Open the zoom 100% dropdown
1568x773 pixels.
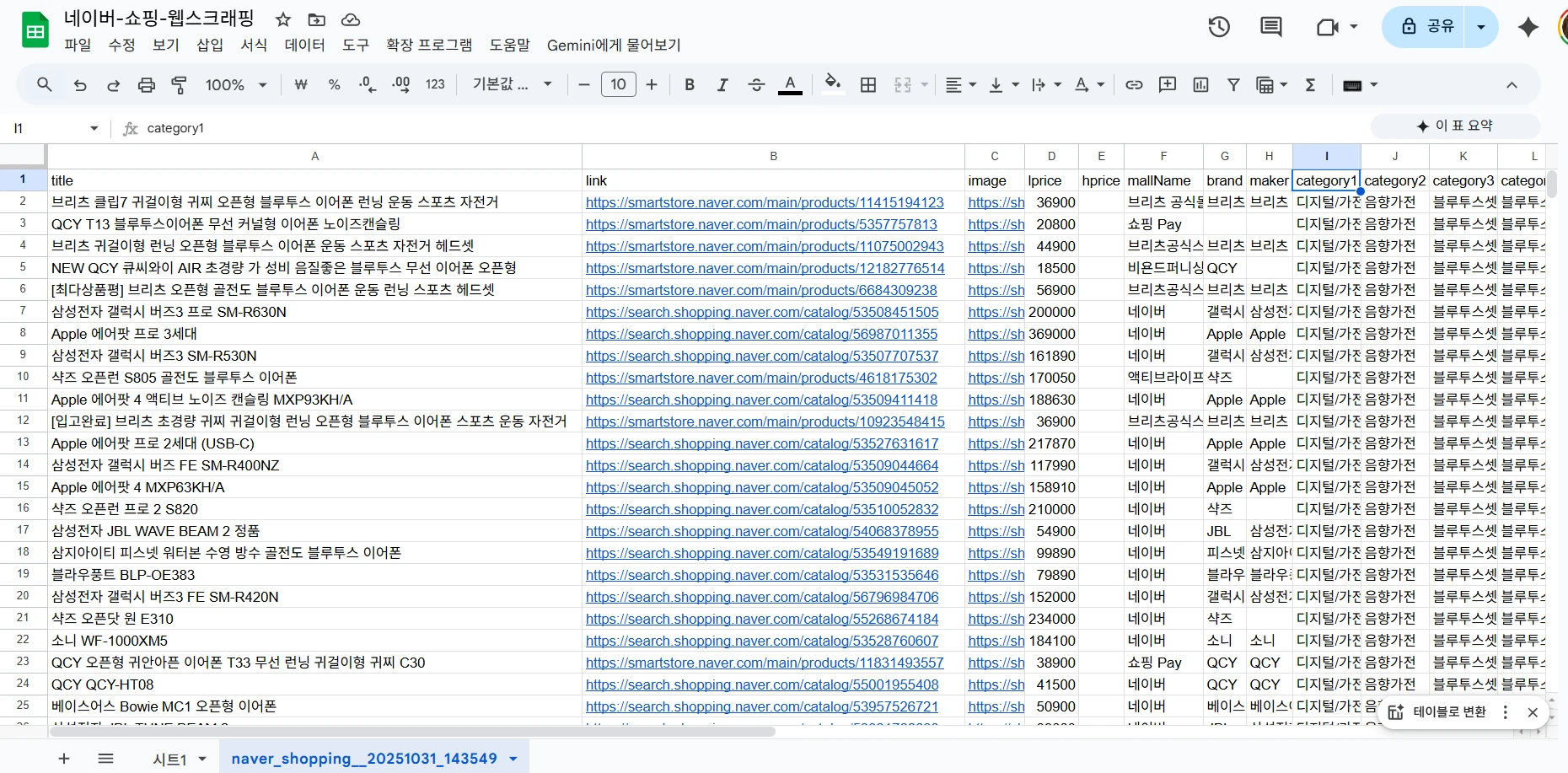click(236, 85)
